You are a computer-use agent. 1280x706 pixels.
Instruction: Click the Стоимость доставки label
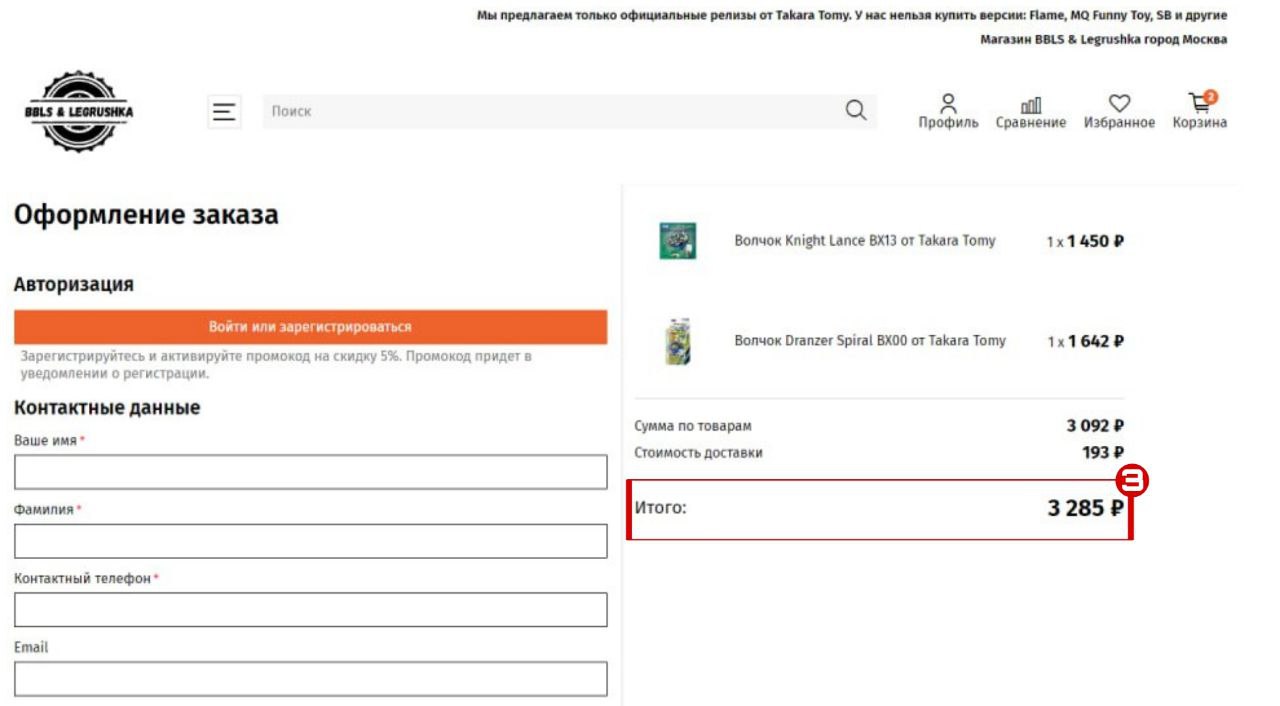pyautogui.click(x=698, y=453)
